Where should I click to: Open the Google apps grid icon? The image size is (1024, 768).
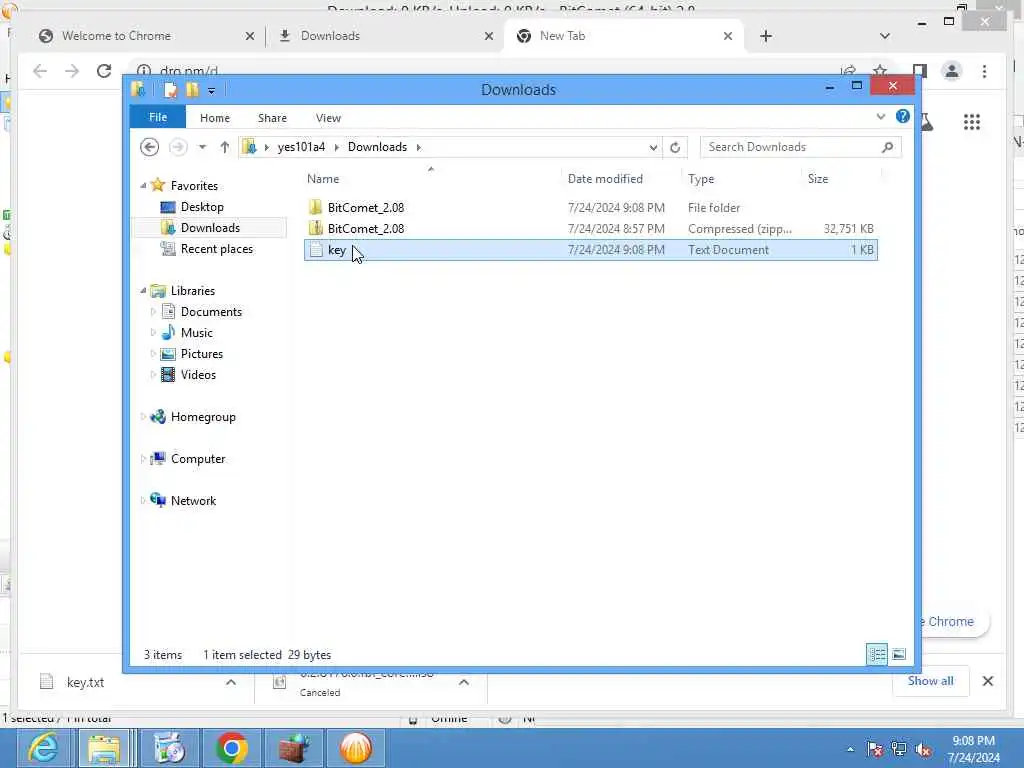(x=972, y=122)
